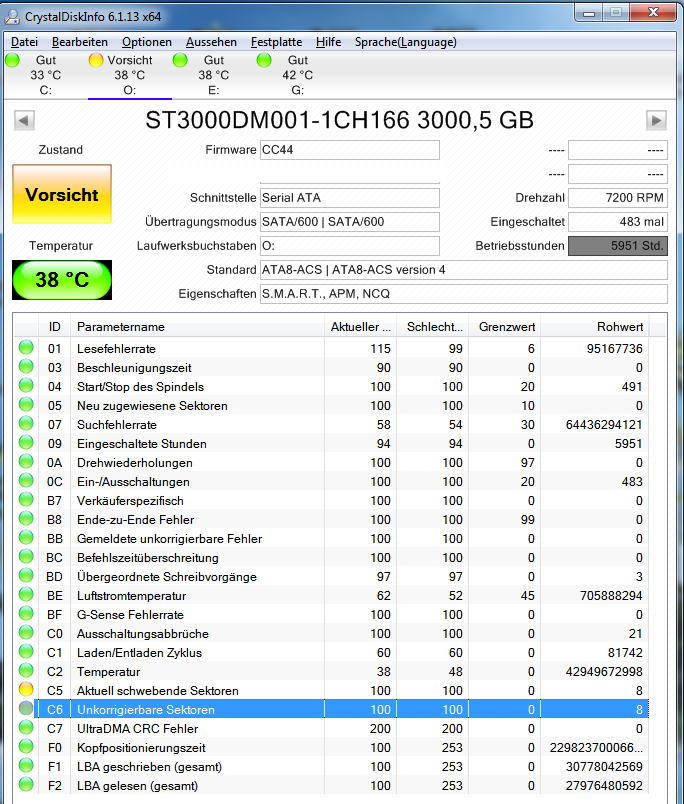This screenshot has width=684, height=804.
Task: Click status orb of Eingeschaltete Stunden row
Action: [26, 443]
